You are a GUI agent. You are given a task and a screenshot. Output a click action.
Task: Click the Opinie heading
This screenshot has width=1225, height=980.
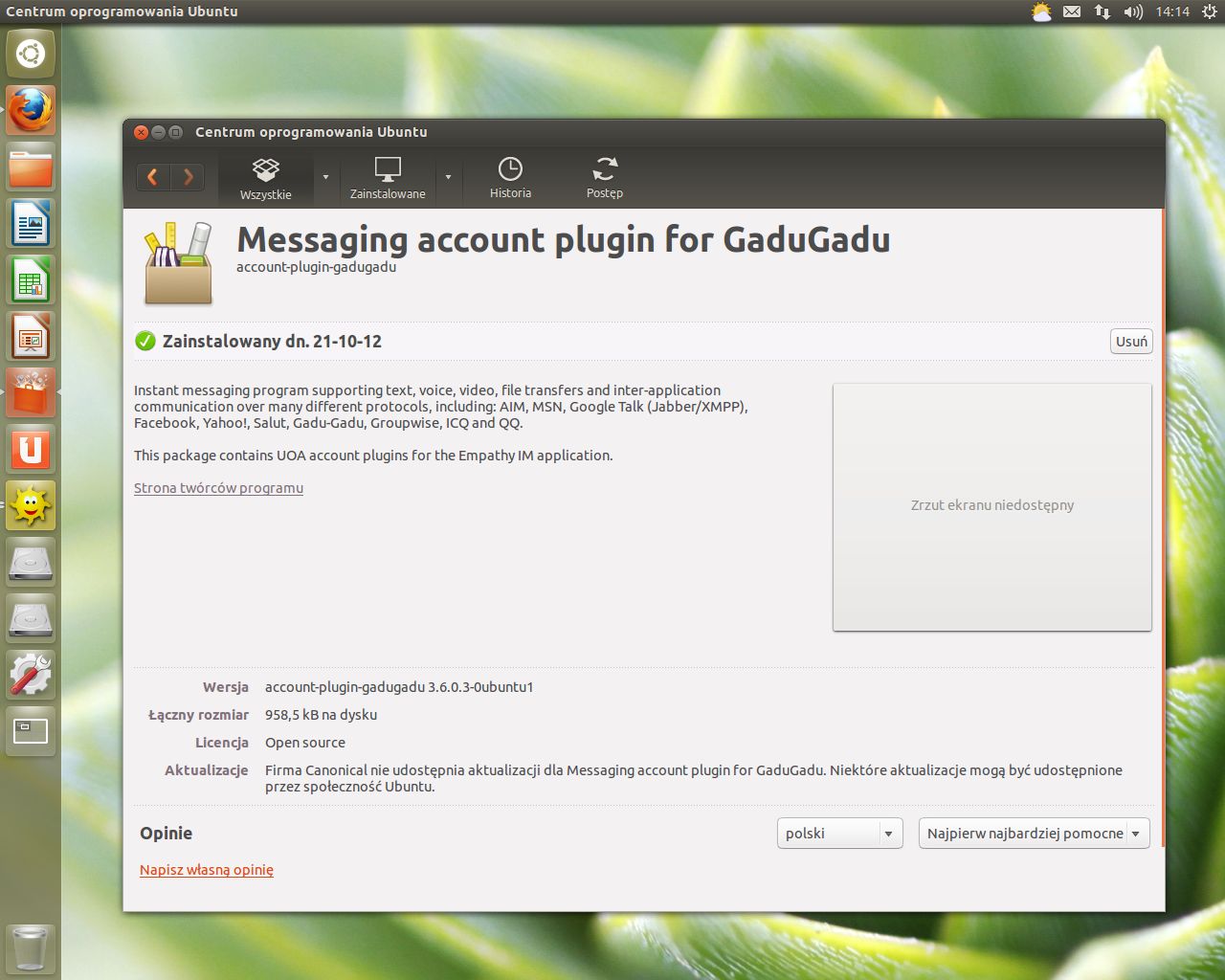tap(167, 833)
